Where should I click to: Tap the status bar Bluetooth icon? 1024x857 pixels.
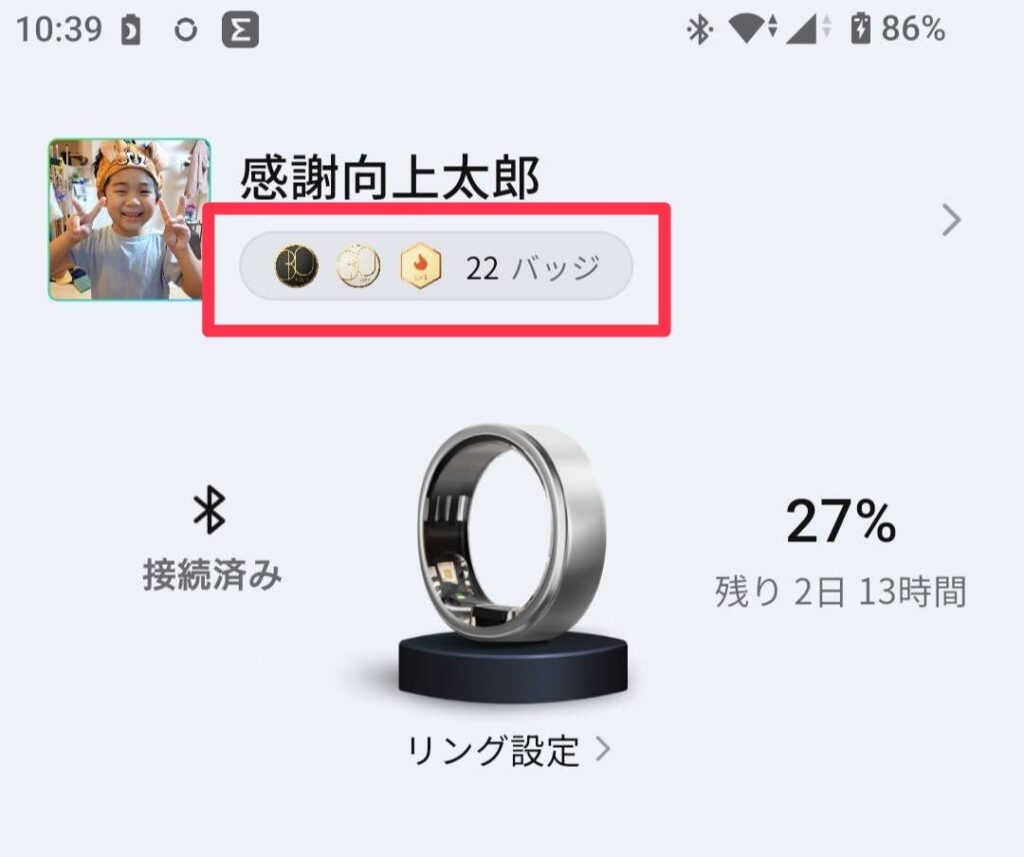click(x=699, y=29)
